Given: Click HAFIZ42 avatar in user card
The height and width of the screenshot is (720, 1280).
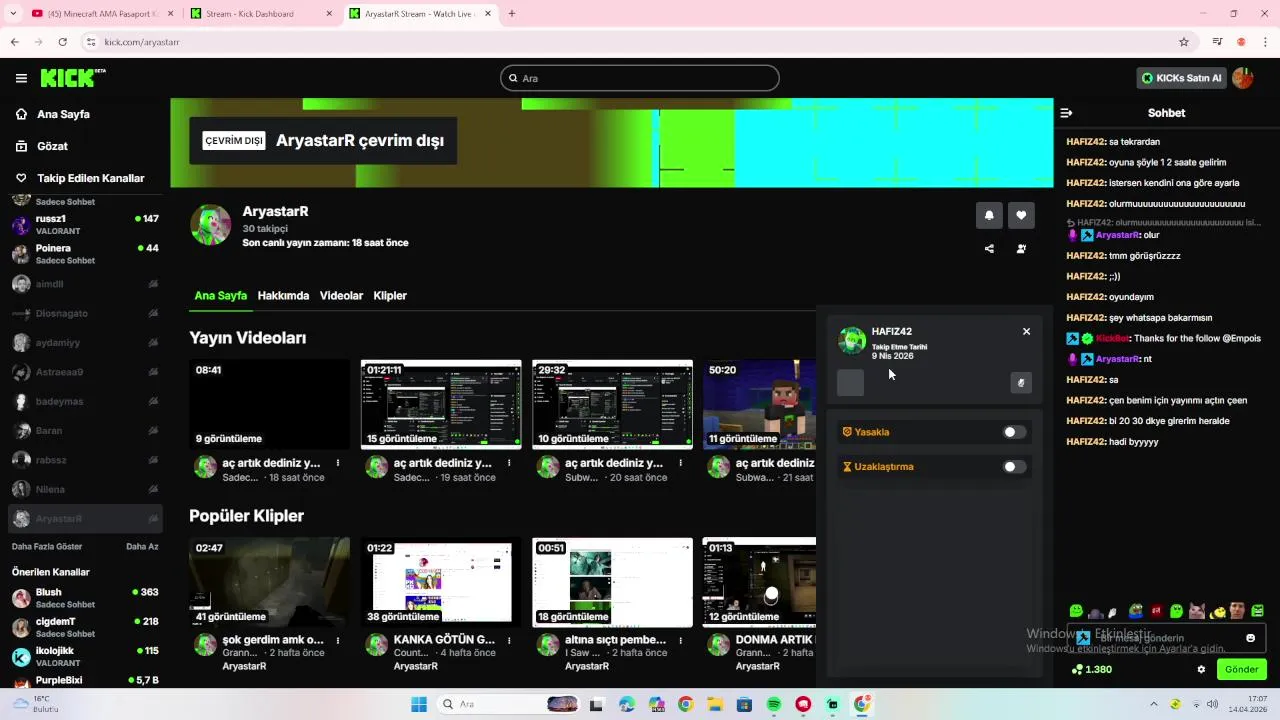Looking at the screenshot, I should [x=852, y=341].
